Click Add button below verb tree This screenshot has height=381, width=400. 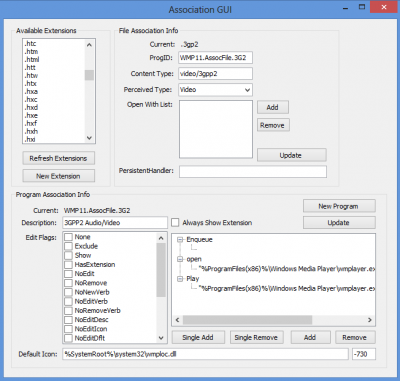[x=310, y=338]
